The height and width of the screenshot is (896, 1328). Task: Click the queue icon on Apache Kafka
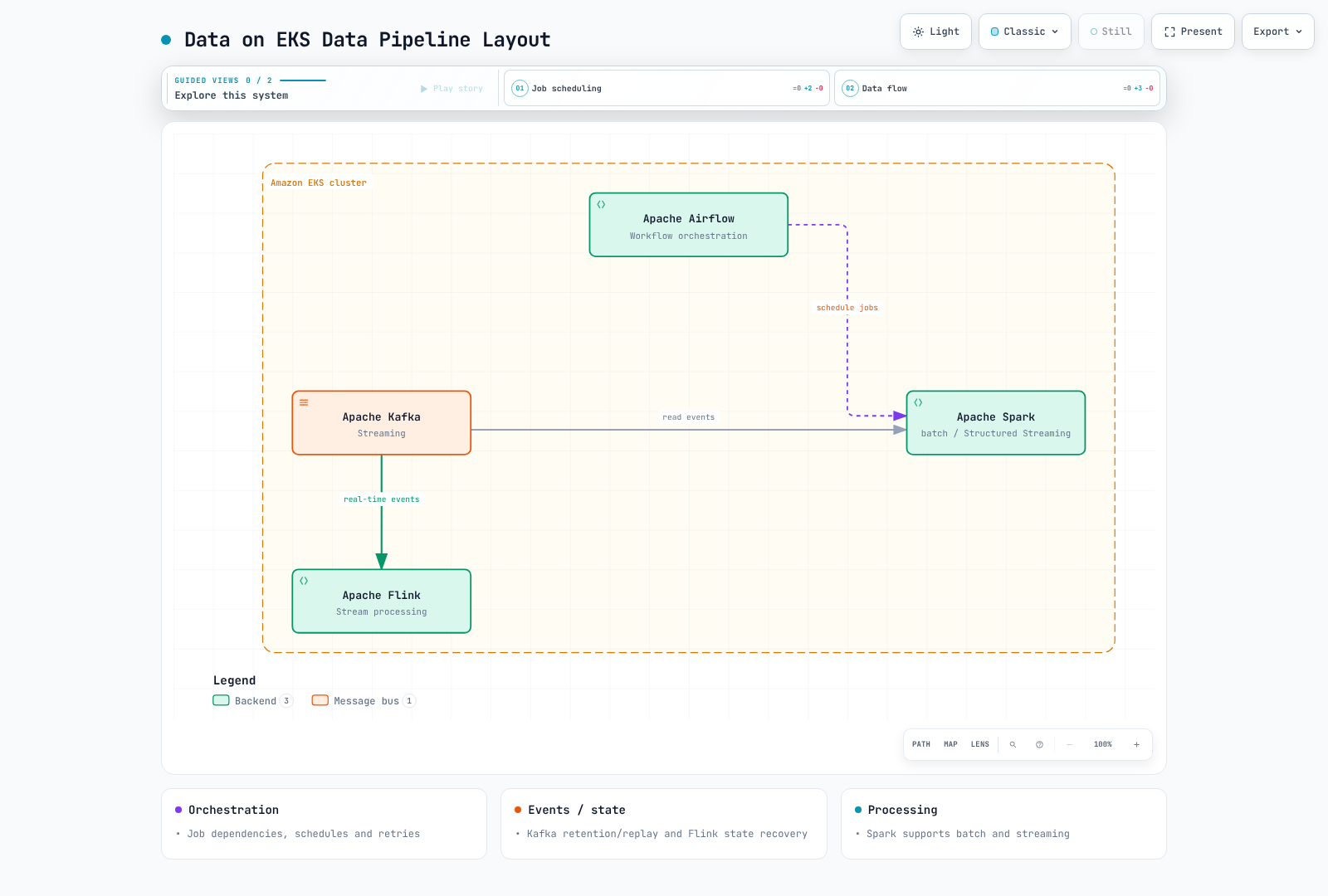(x=304, y=402)
